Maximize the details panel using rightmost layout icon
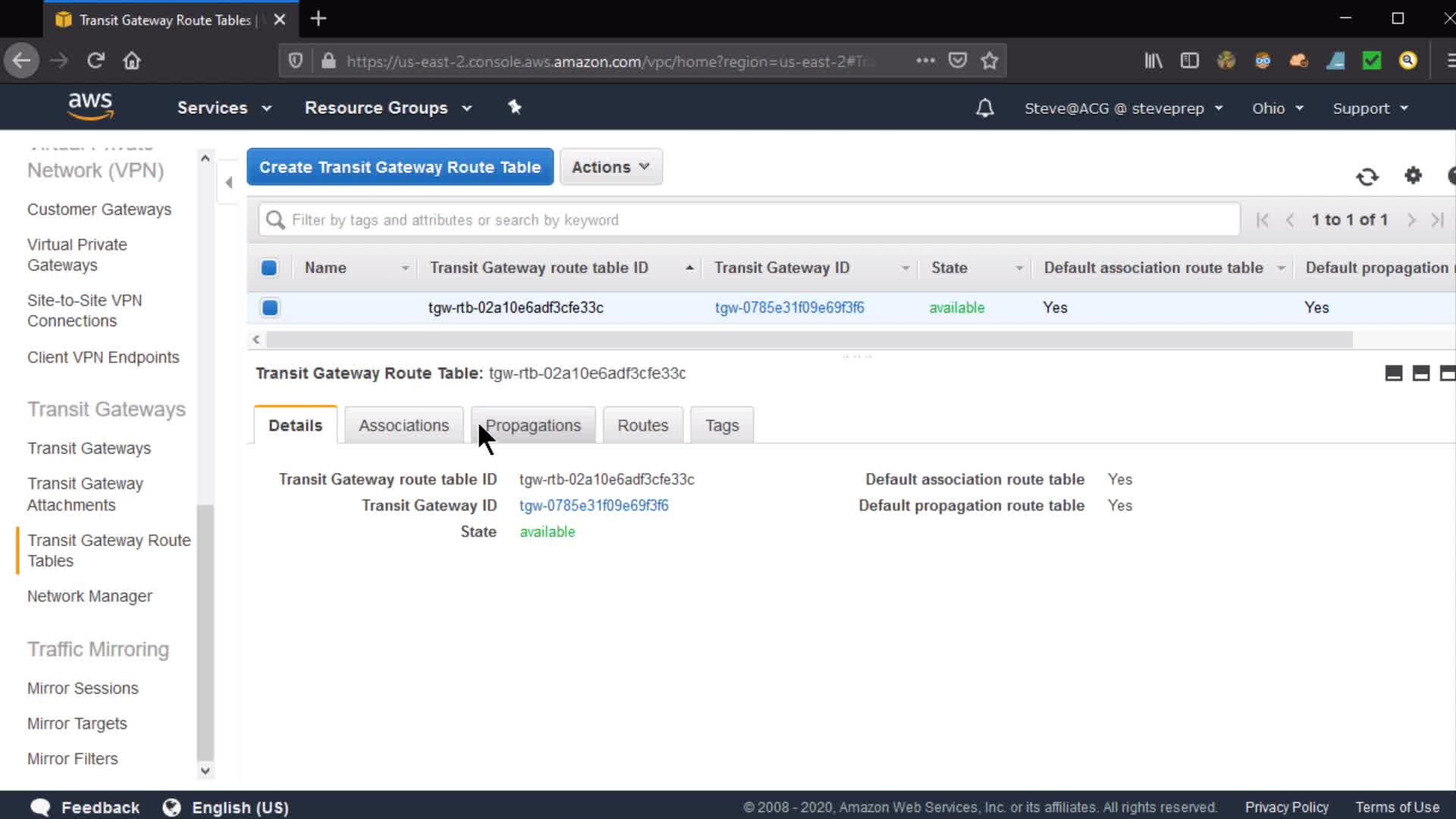 coord(1447,373)
